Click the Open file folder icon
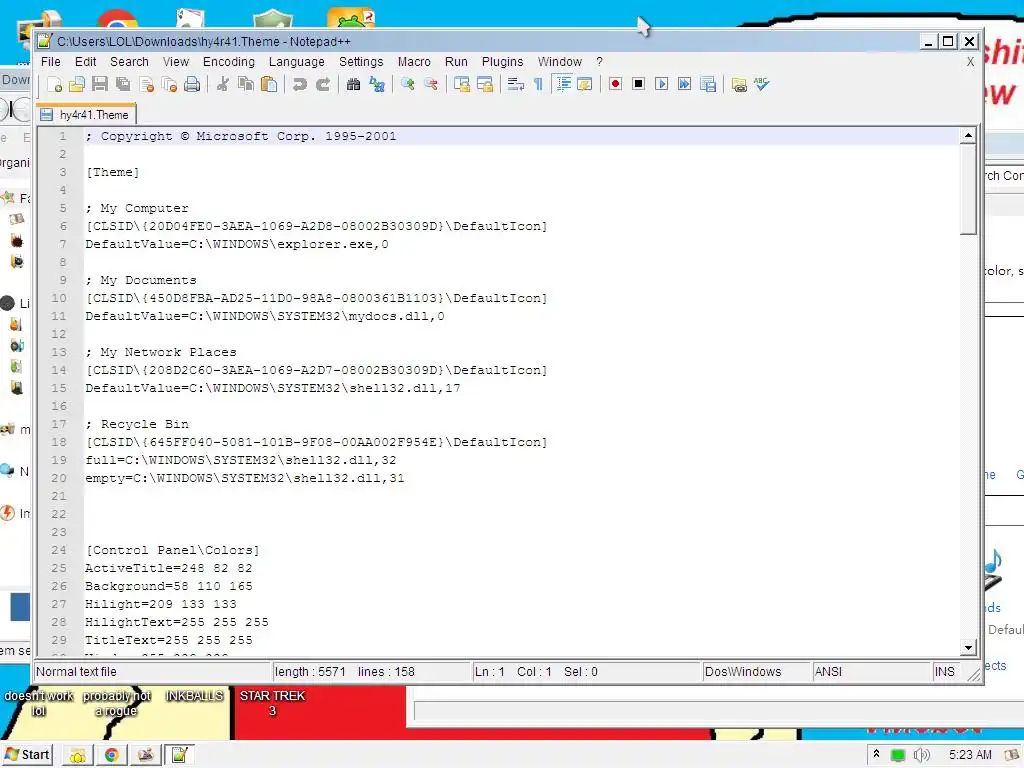Viewport: 1024px width, 768px height. click(x=77, y=84)
